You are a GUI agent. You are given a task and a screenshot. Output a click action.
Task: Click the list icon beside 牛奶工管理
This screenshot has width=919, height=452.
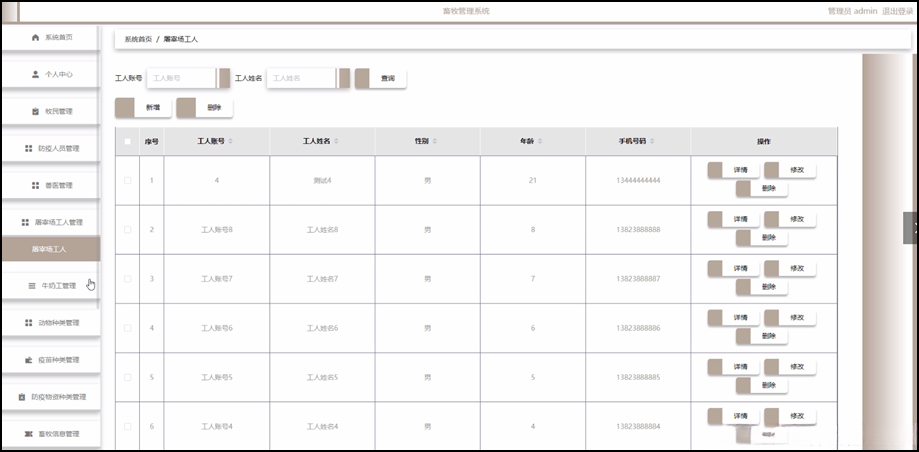(32, 286)
